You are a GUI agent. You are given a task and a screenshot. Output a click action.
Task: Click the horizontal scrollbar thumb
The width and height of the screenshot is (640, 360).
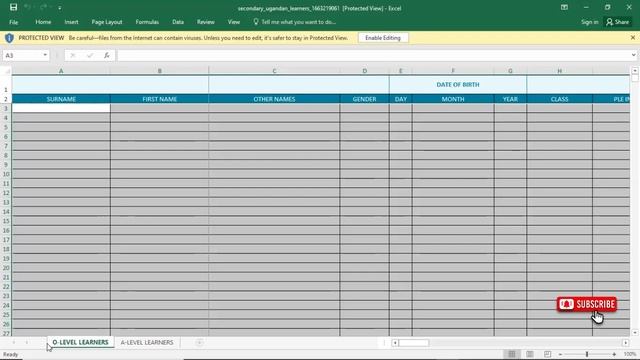coord(413,343)
